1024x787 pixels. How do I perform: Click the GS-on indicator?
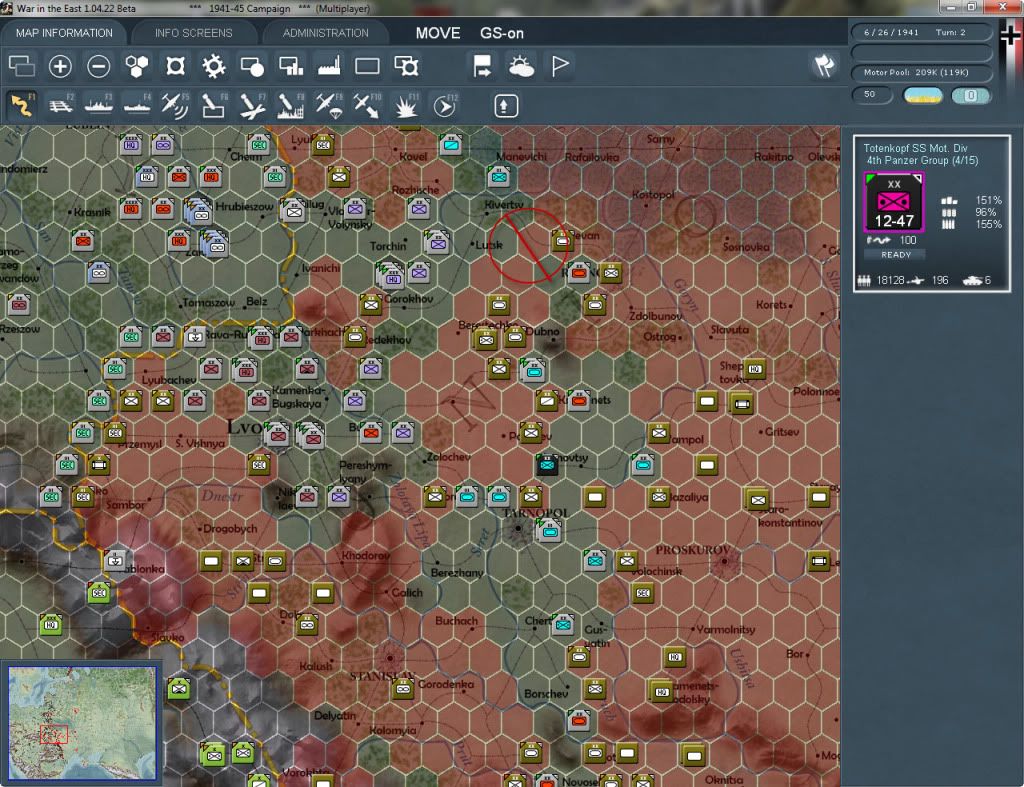pyautogui.click(x=502, y=33)
